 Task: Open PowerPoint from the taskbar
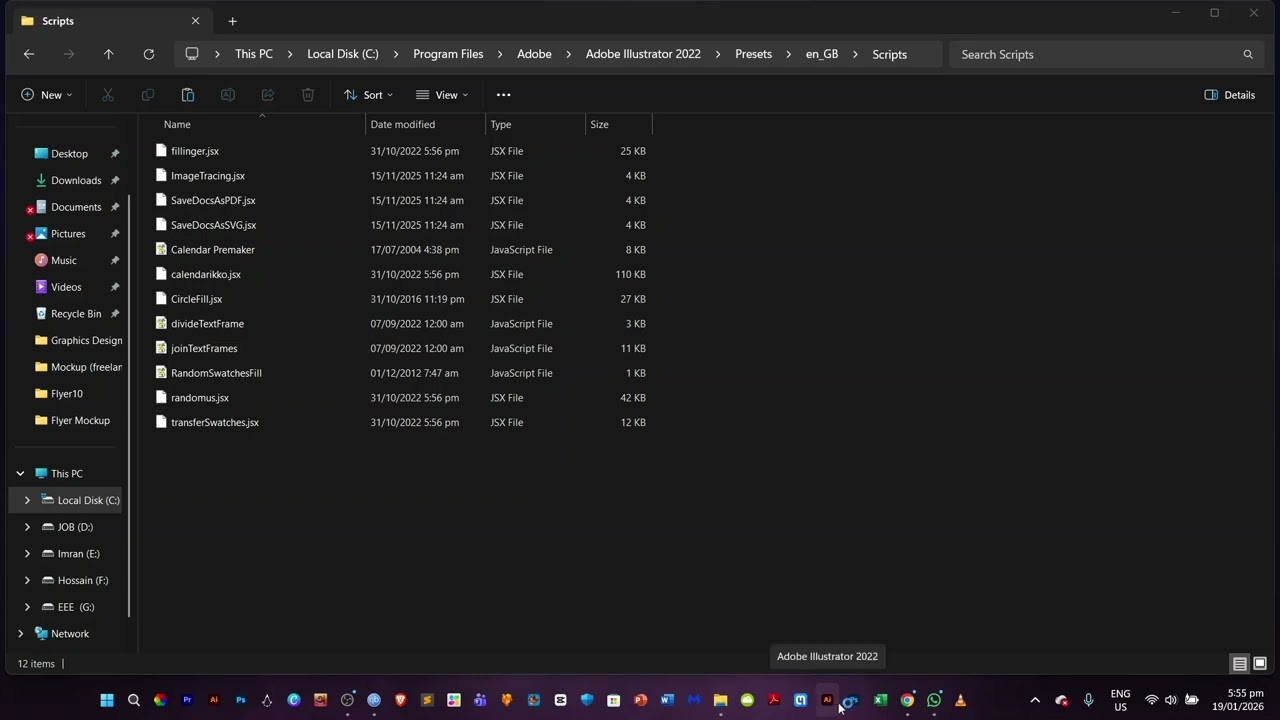coord(640,700)
